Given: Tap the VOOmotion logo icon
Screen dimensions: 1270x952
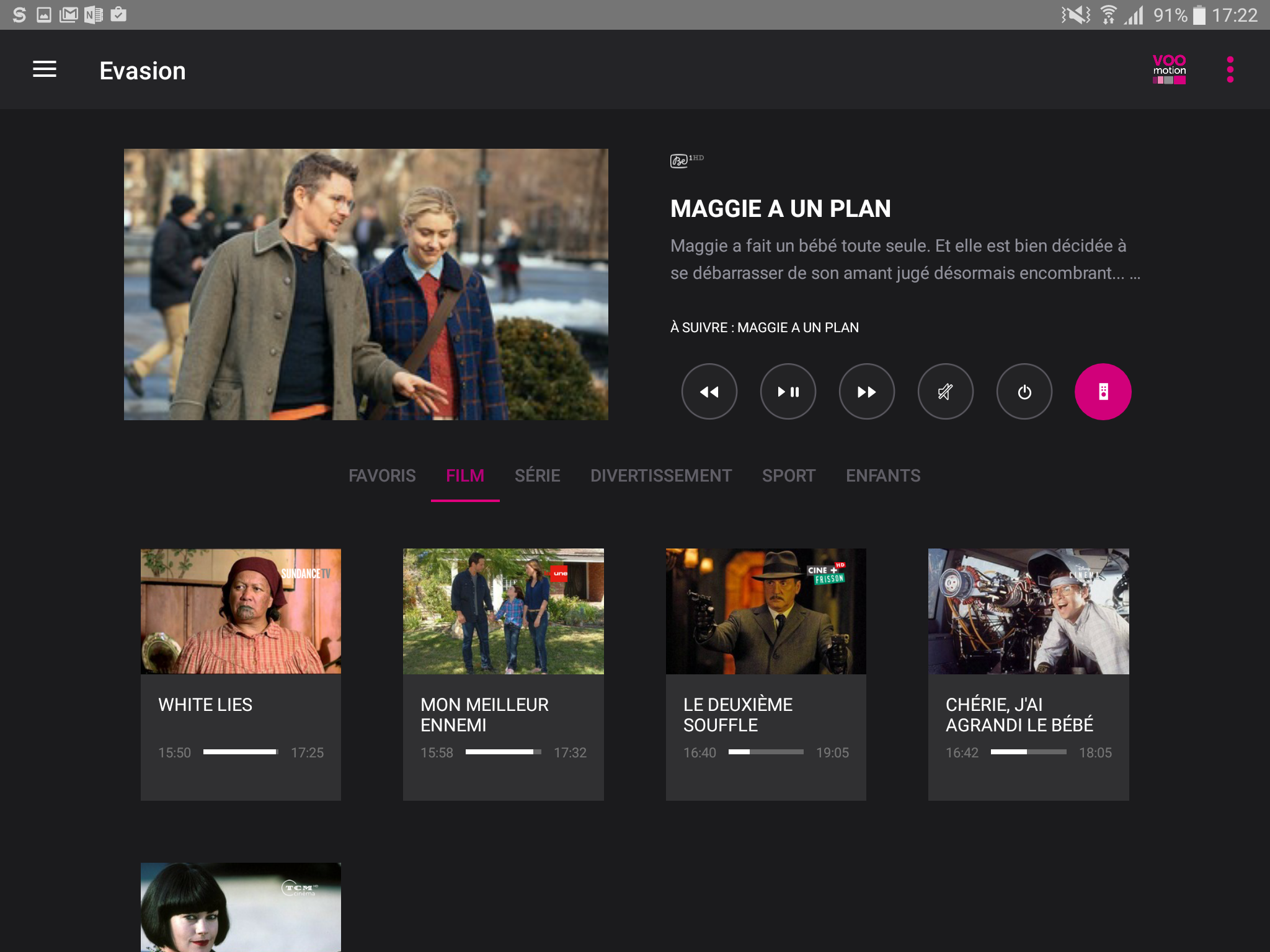Looking at the screenshot, I should coord(1169,69).
